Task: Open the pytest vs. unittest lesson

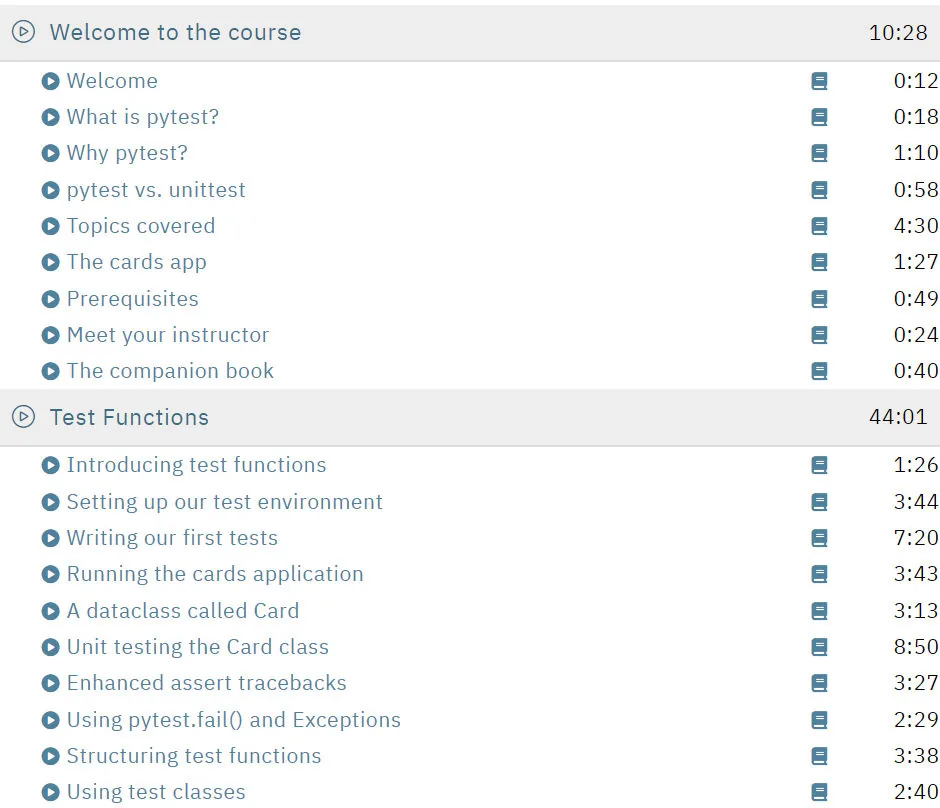Action: click(156, 190)
